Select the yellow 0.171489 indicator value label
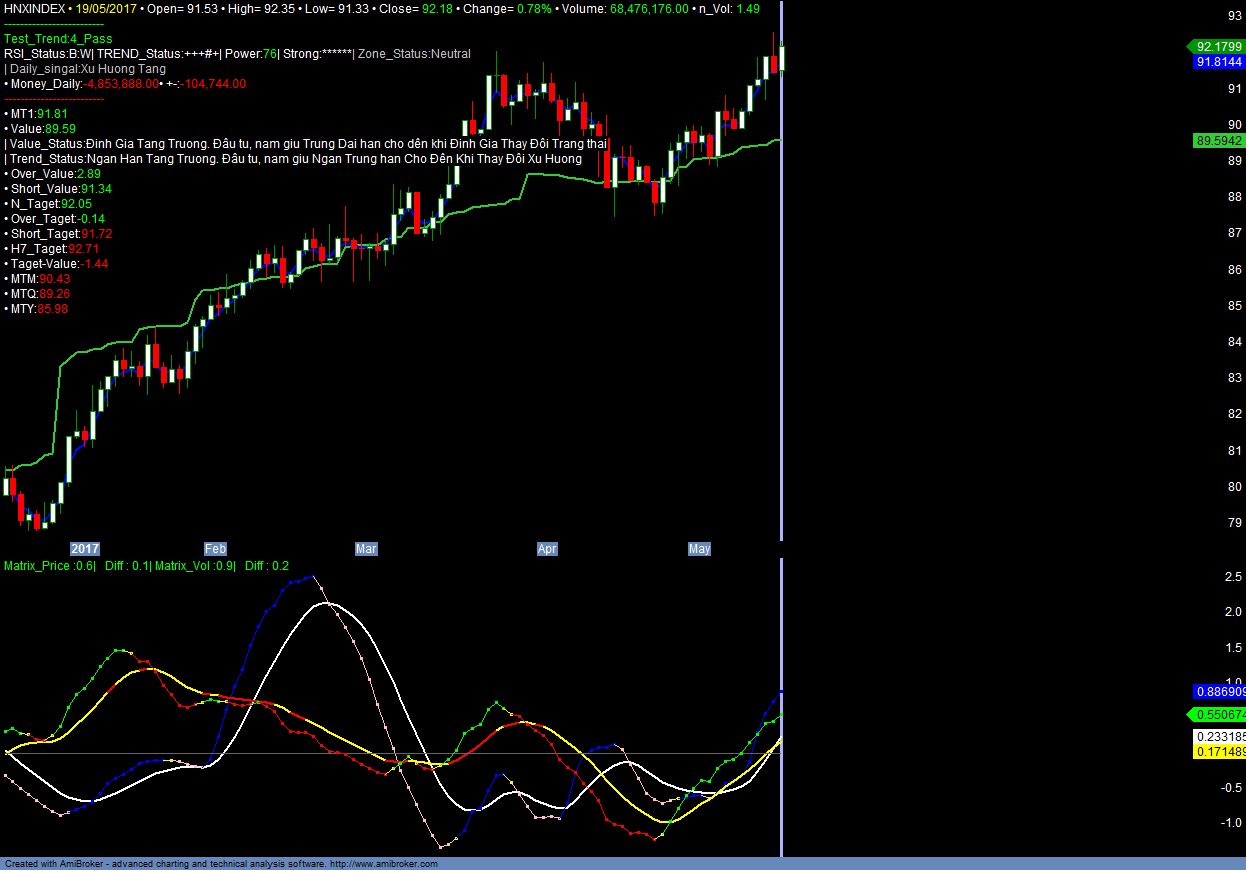Screen dimensions: 1246x870 point(1219,751)
